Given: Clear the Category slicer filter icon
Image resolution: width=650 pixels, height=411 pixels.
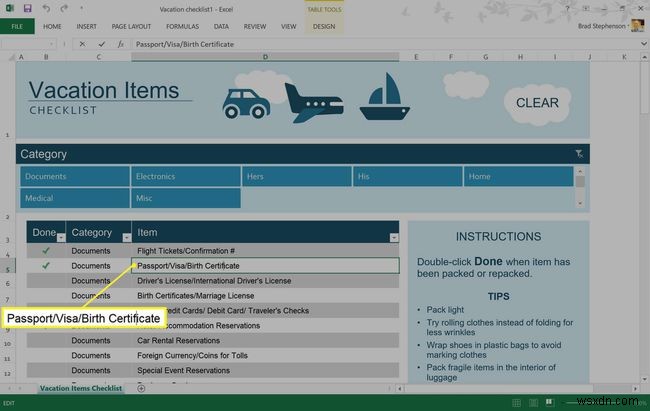Looking at the screenshot, I should point(579,154).
